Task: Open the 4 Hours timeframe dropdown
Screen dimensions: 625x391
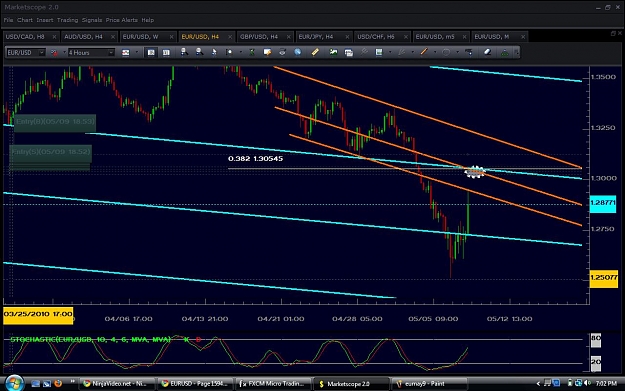Action: 111,53
